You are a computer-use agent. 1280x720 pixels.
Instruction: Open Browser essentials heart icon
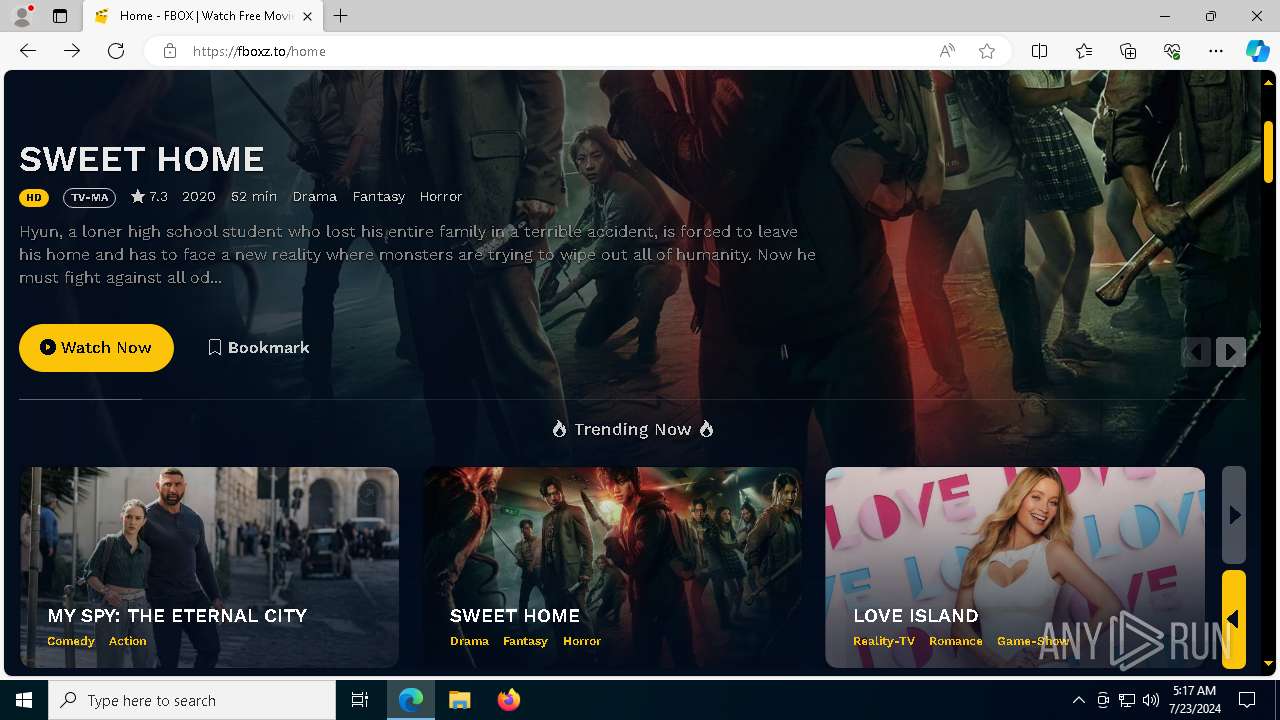coord(1172,51)
